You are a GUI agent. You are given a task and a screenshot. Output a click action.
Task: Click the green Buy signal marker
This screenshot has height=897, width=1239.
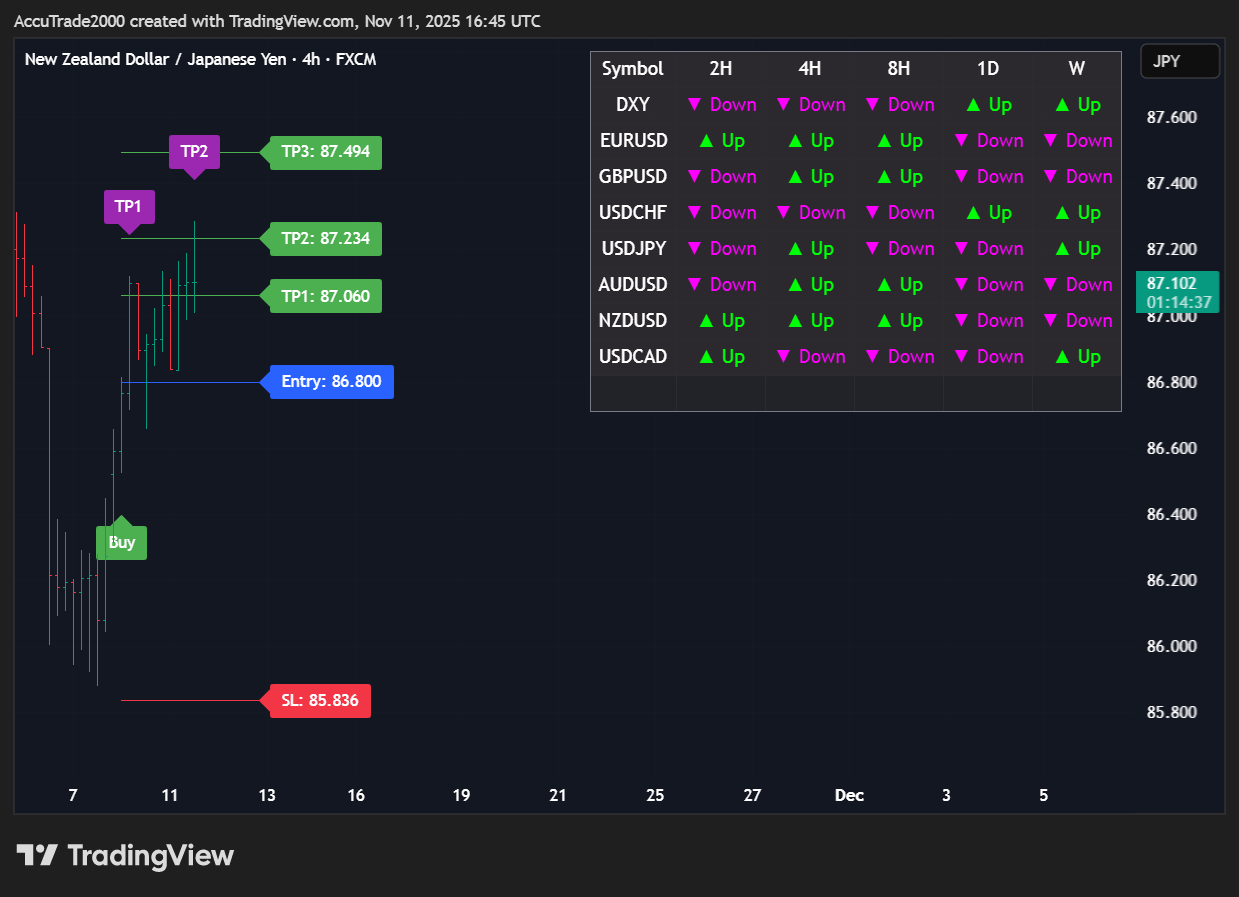tap(121, 542)
